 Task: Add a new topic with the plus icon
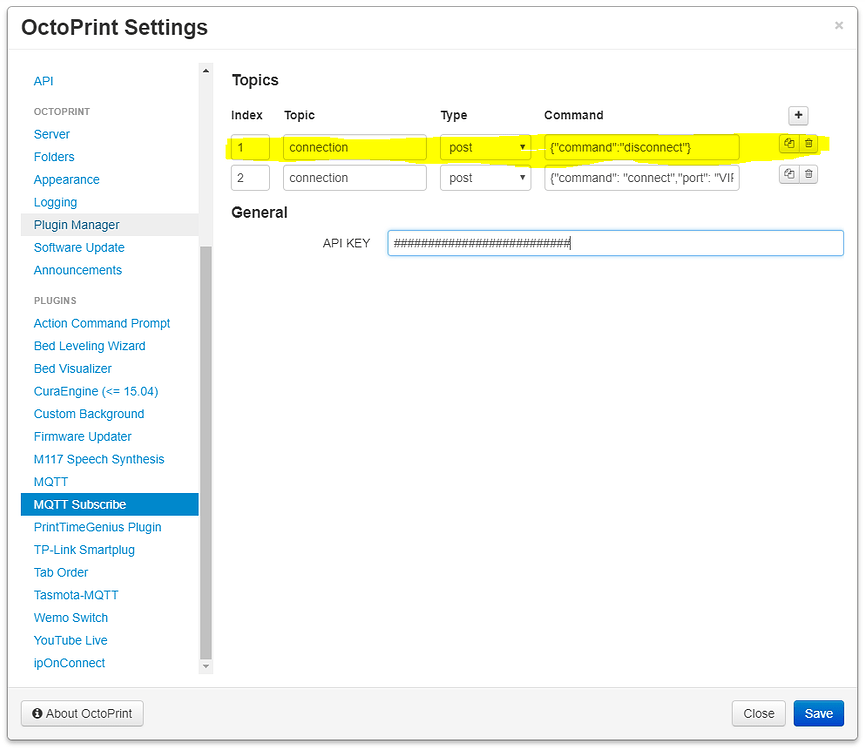tap(798, 115)
